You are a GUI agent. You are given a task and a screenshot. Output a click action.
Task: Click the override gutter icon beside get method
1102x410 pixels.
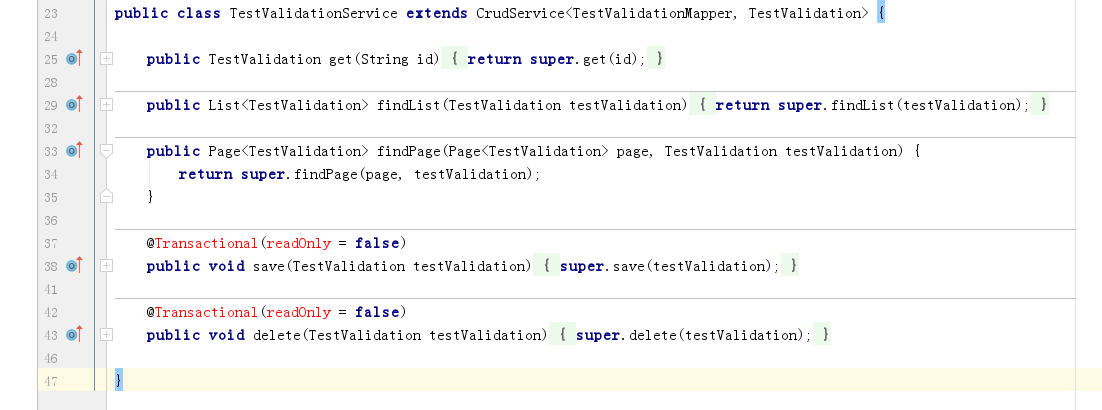73,59
